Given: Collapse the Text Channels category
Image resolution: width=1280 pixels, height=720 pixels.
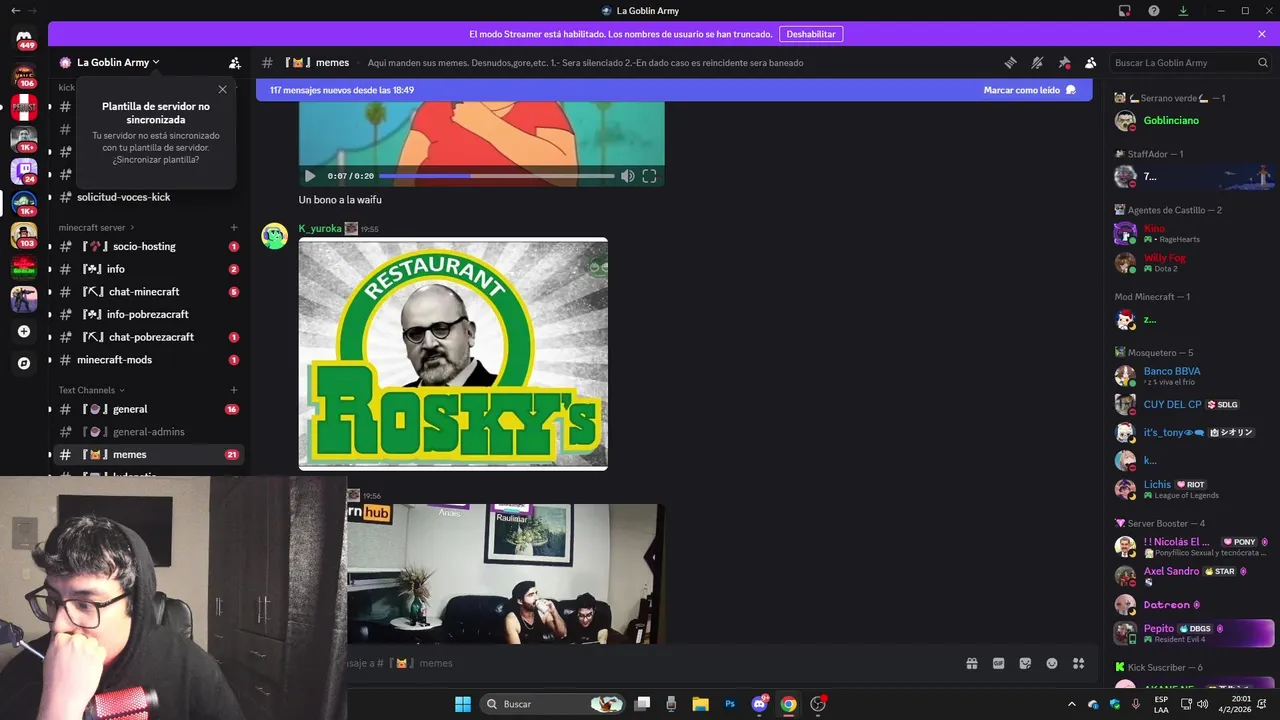Looking at the screenshot, I should 91,390.
